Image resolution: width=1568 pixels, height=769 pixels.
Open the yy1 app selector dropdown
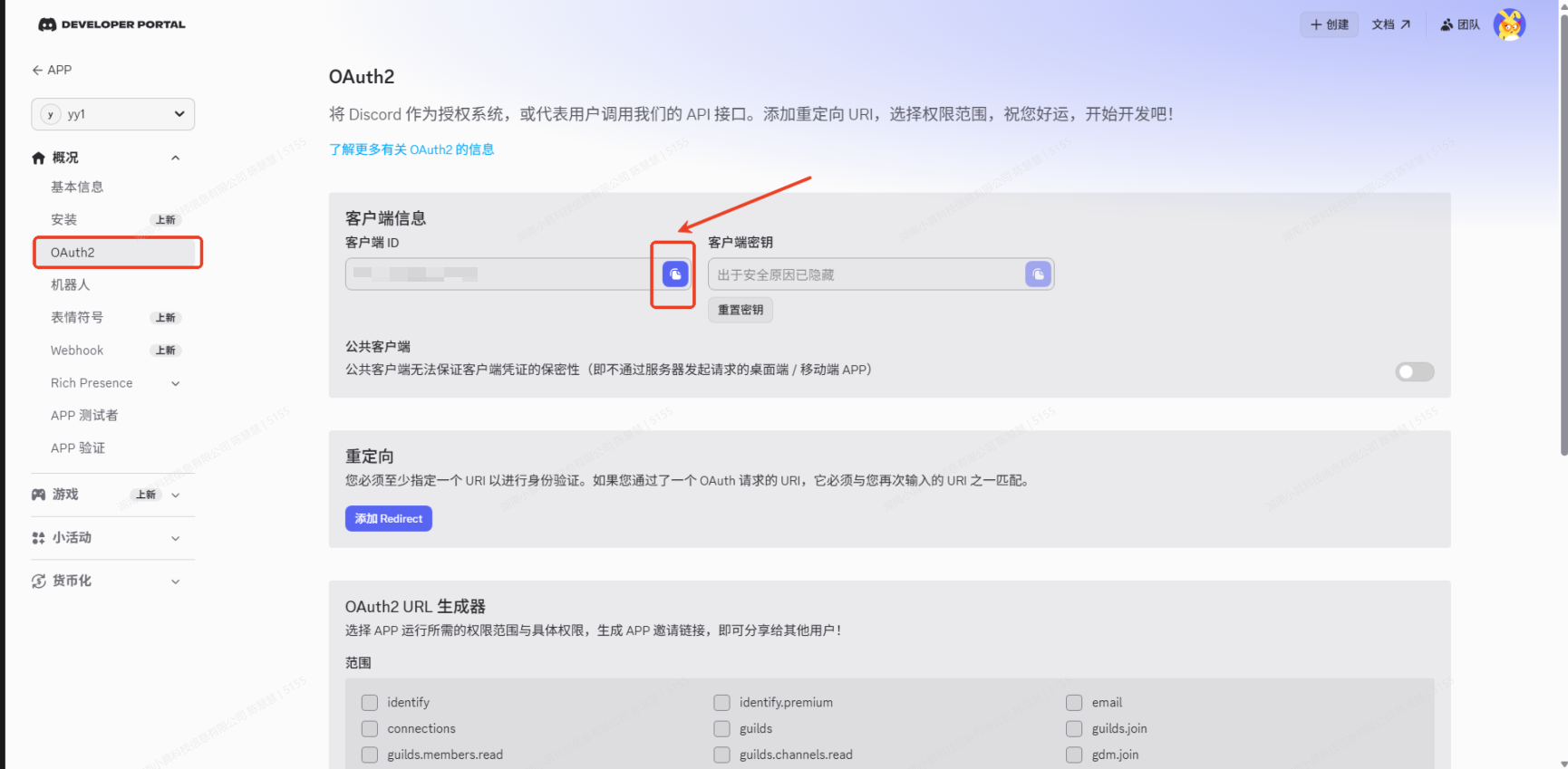(x=113, y=114)
